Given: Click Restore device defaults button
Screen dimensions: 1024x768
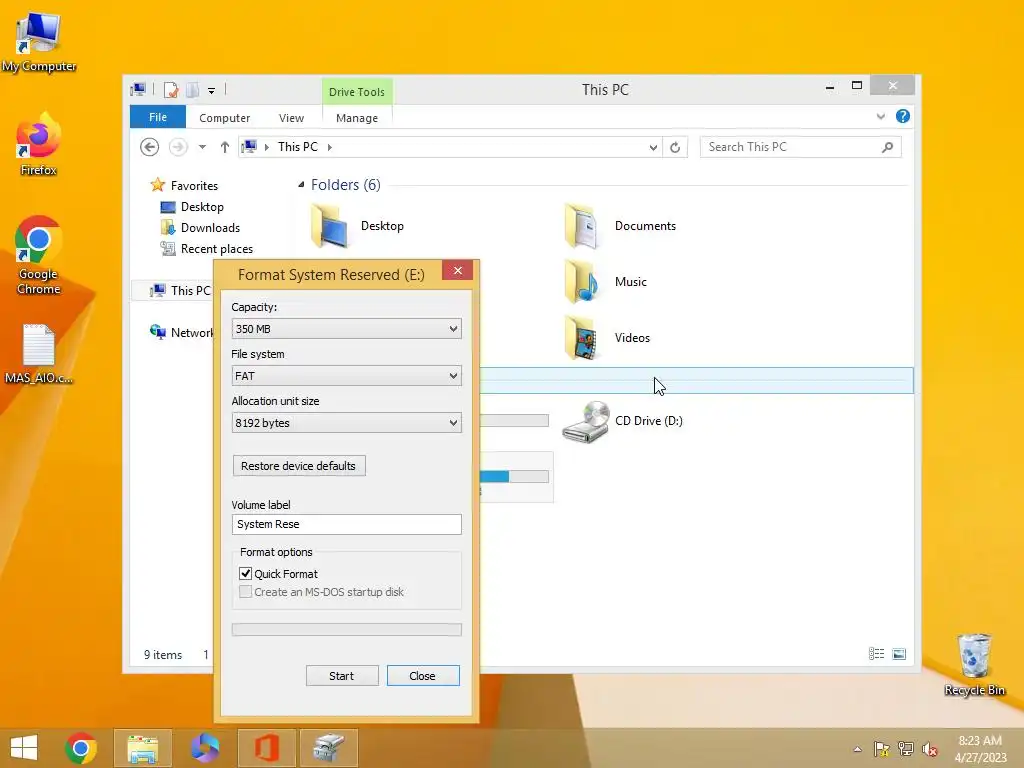Looking at the screenshot, I should tap(299, 466).
